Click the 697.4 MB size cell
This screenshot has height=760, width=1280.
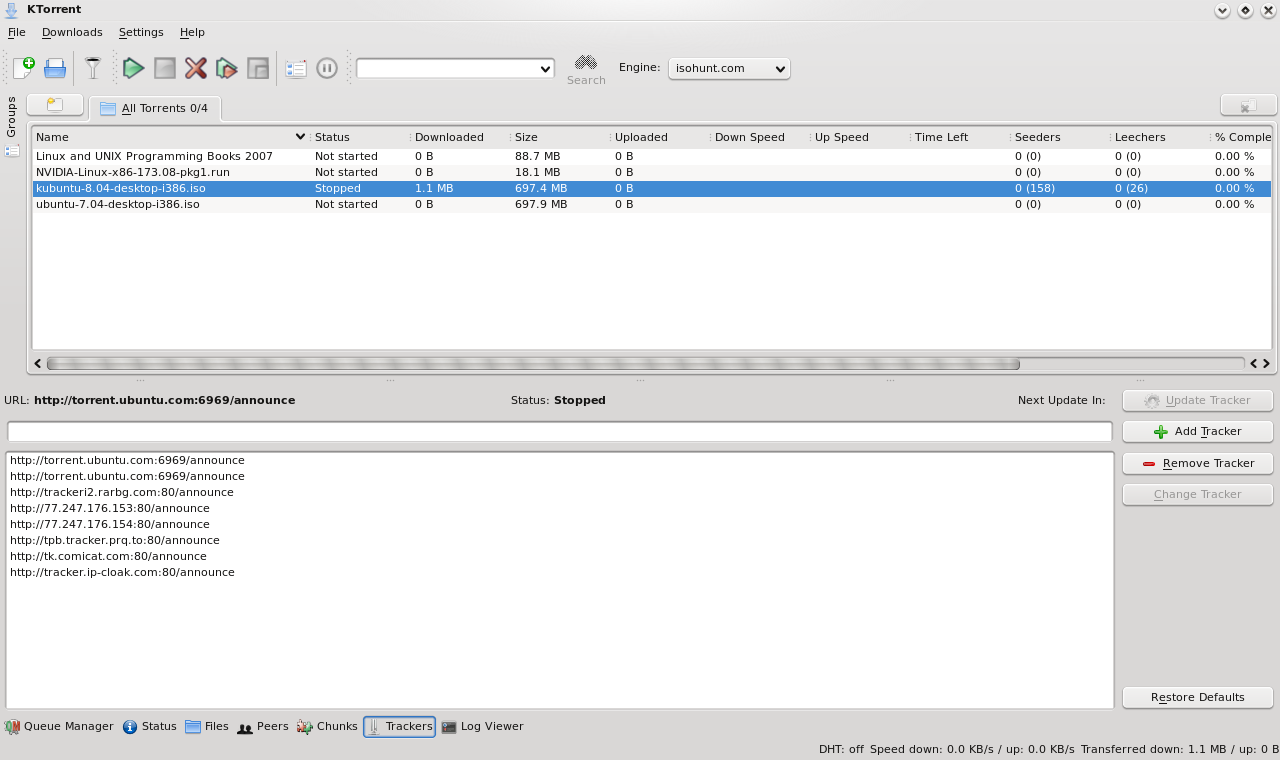541,188
